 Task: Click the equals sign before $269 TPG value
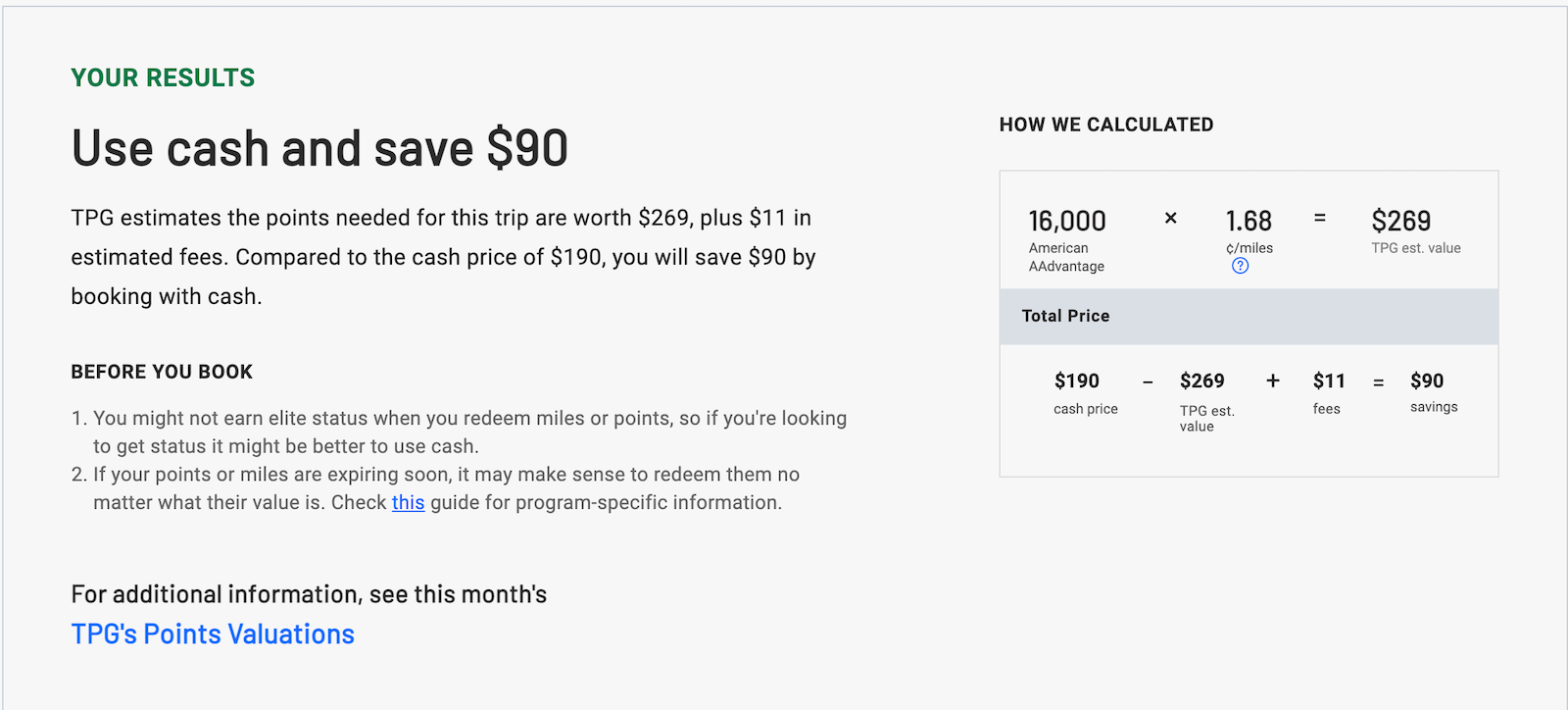[x=1319, y=219]
